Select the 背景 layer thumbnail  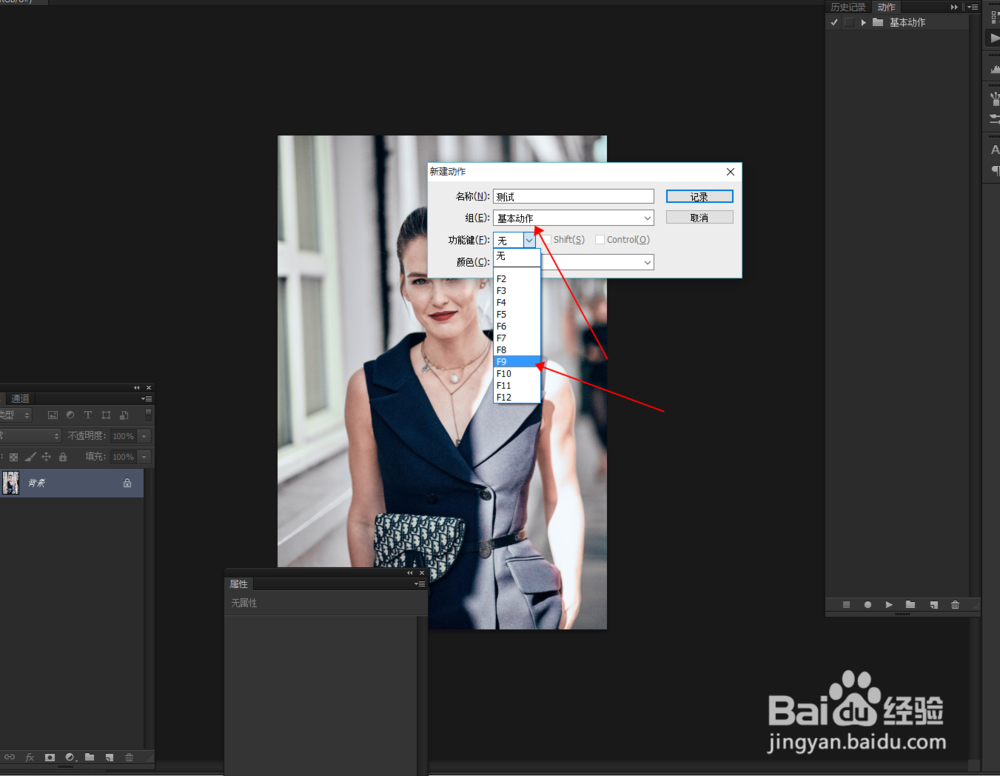click(x=11, y=483)
